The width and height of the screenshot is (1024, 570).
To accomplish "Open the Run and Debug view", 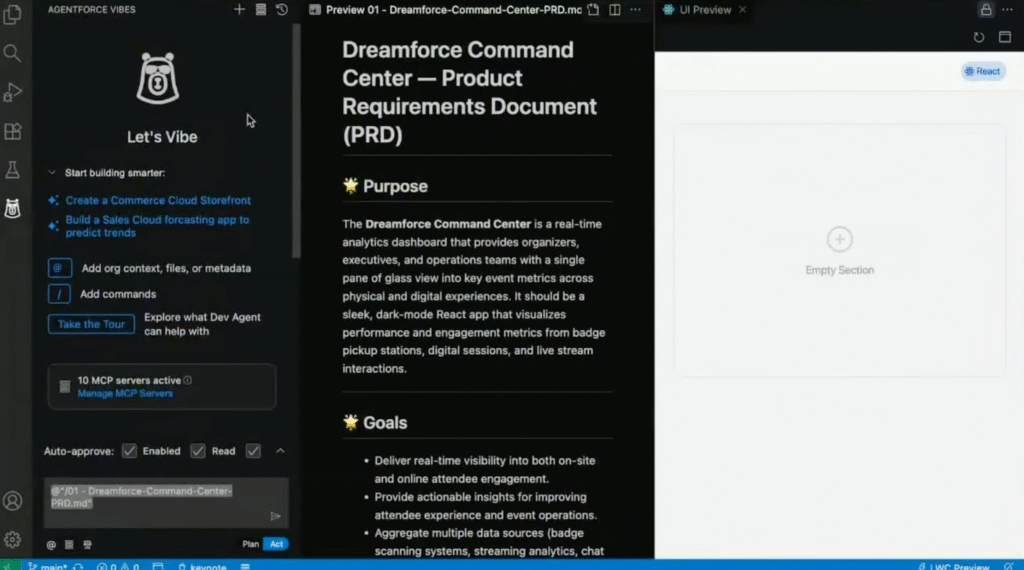I will coord(13,92).
